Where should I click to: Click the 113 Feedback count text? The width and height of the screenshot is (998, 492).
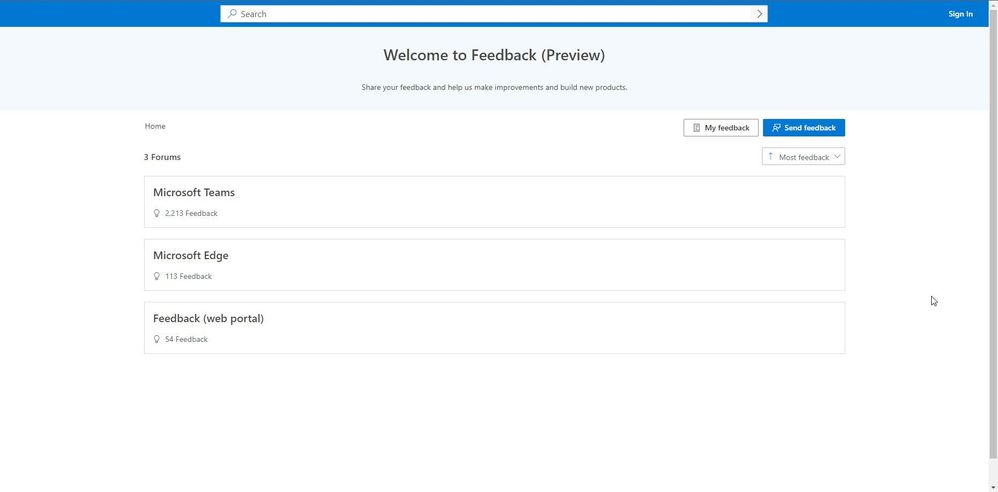(x=188, y=276)
